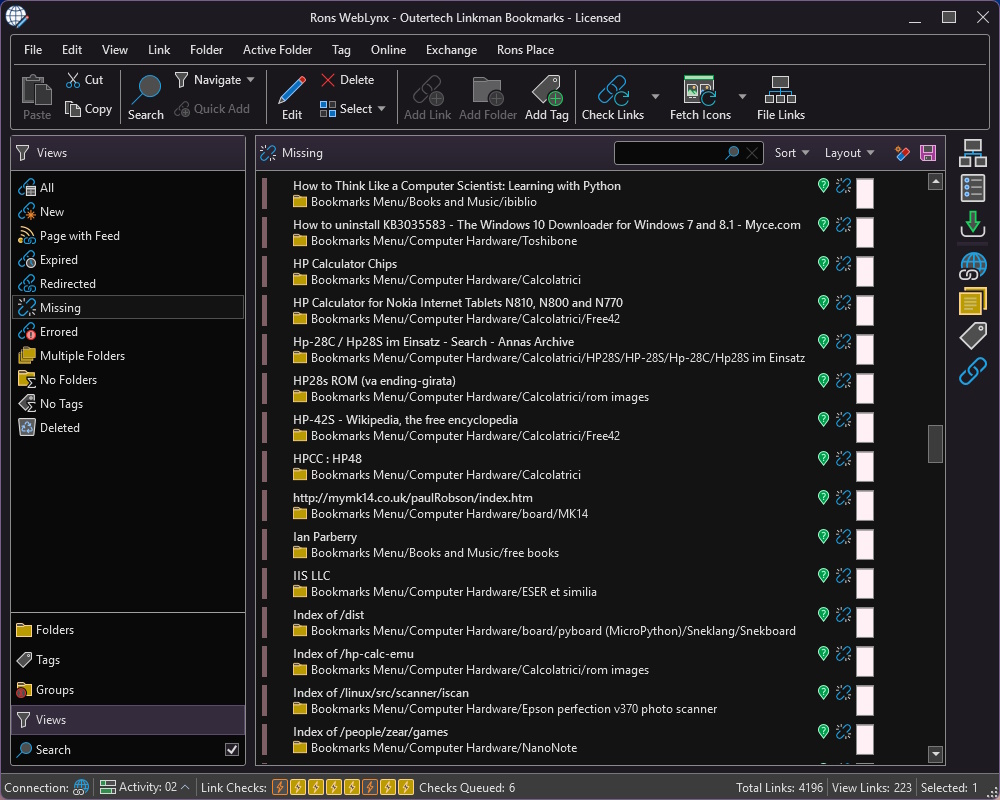Screen dimensions: 1000x800
Task: Click the Add Folder toolbar icon
Action: coord(488,97)
